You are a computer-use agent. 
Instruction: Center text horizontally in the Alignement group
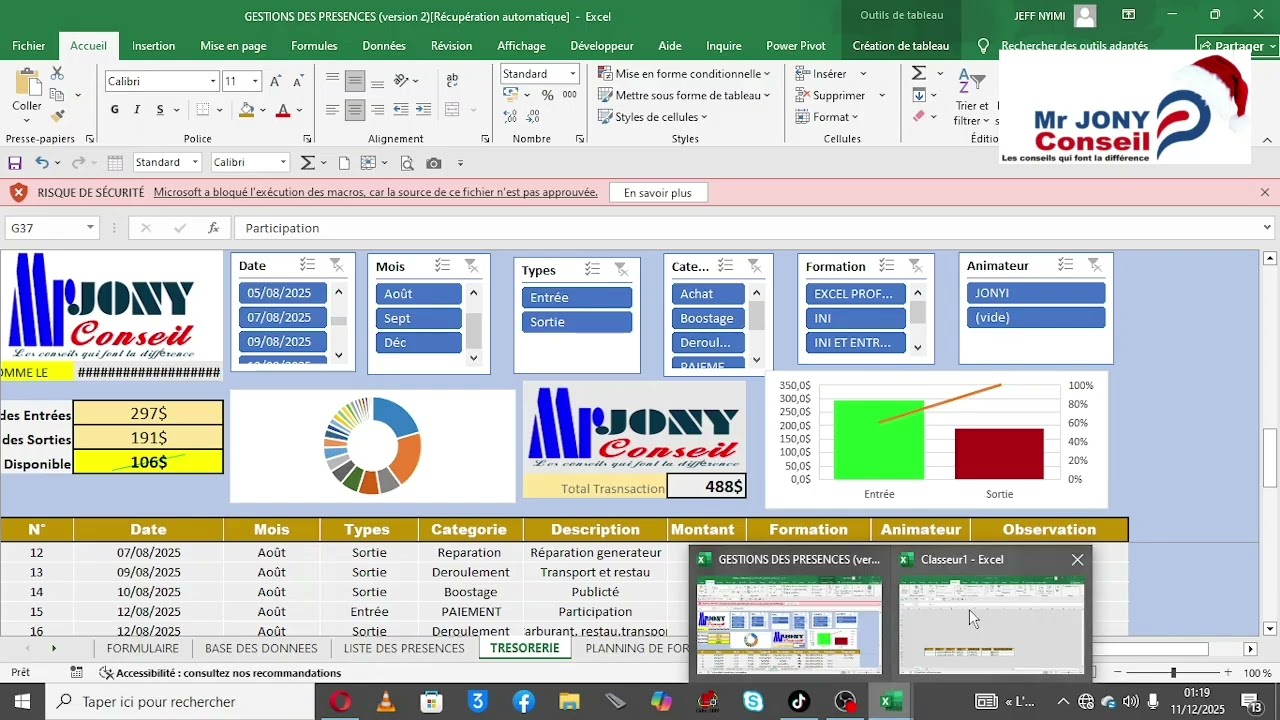(x=355, y=110)
